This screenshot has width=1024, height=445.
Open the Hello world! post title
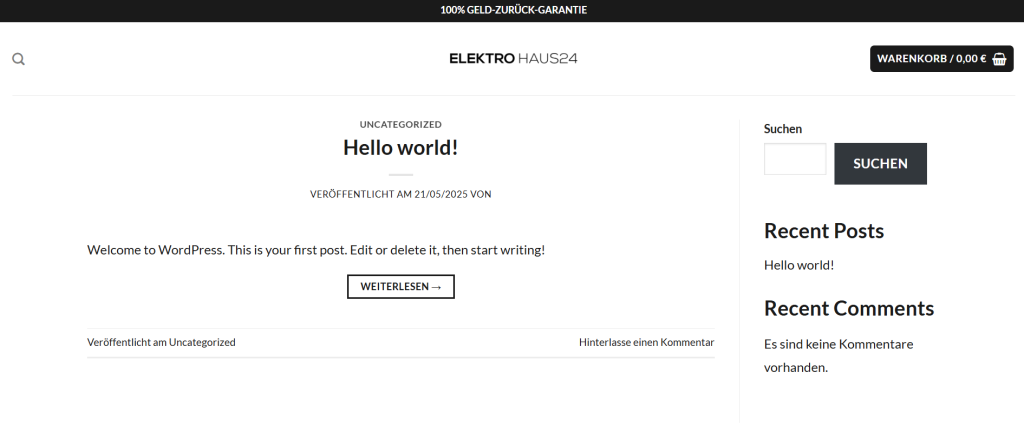click(x=400, y=147)
